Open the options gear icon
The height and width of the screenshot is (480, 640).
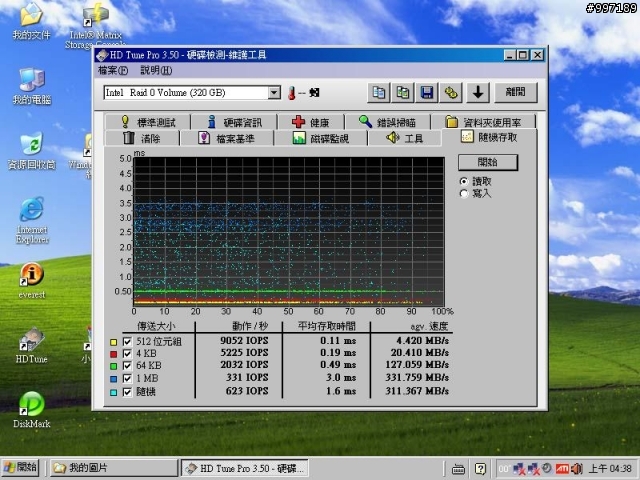(451, 93)
